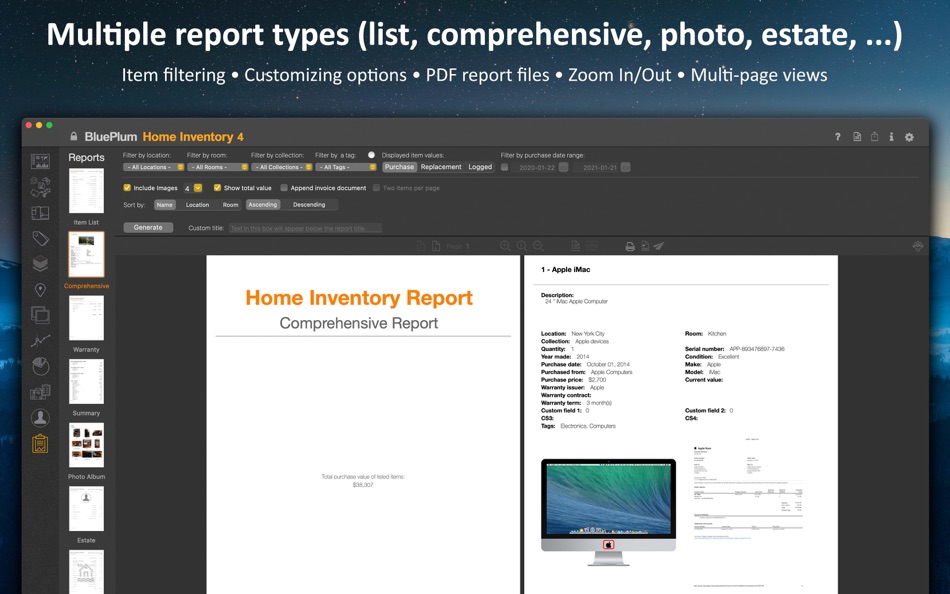Screen dimensions: 950x594
Task: Open the pie chart statistics icon
Action: [40, 366]
